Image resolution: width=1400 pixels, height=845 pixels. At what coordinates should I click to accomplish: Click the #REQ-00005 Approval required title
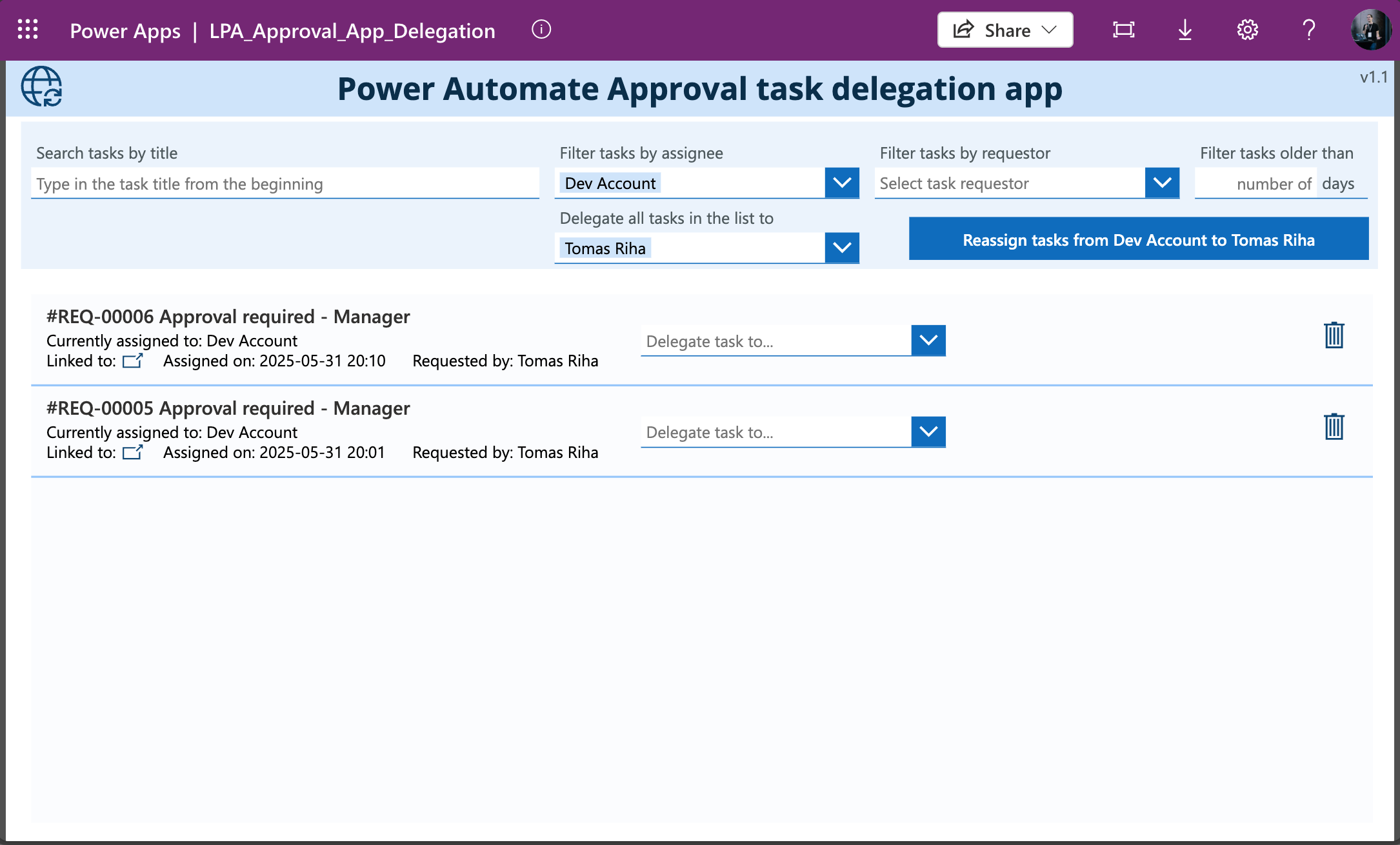click(x=228, y=408)
